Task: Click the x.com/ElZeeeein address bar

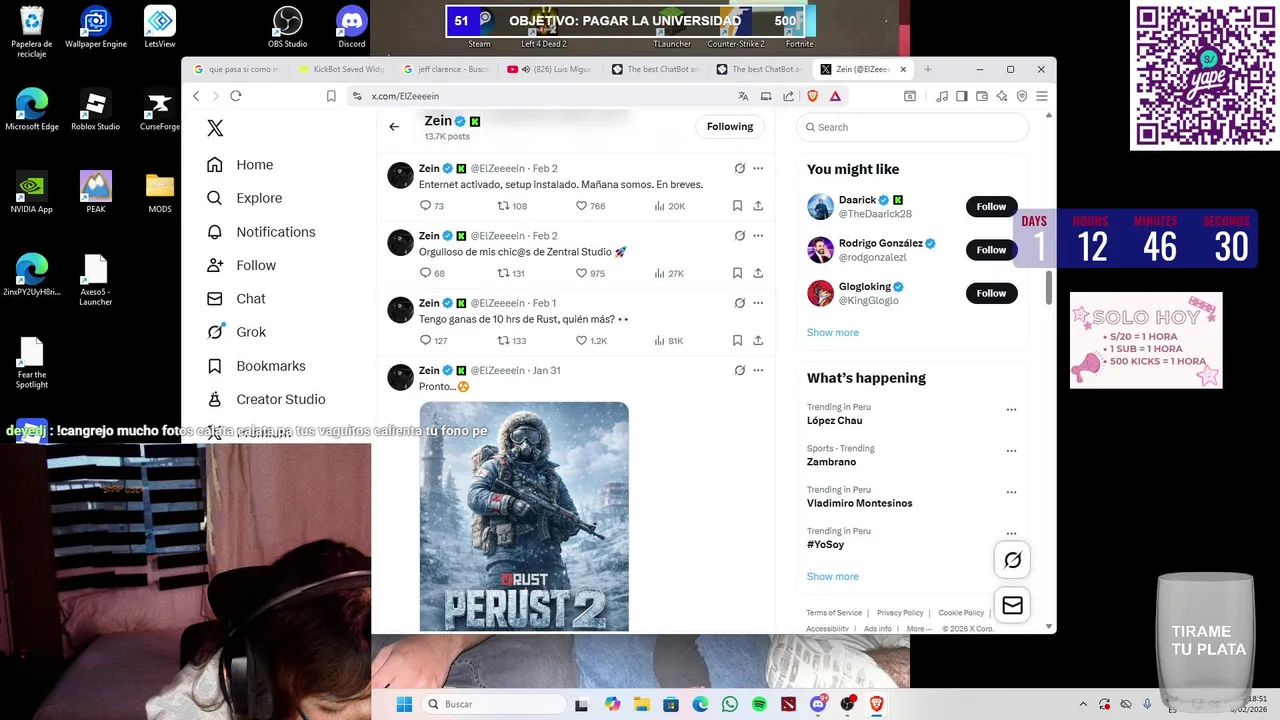Action: point(540,96)
